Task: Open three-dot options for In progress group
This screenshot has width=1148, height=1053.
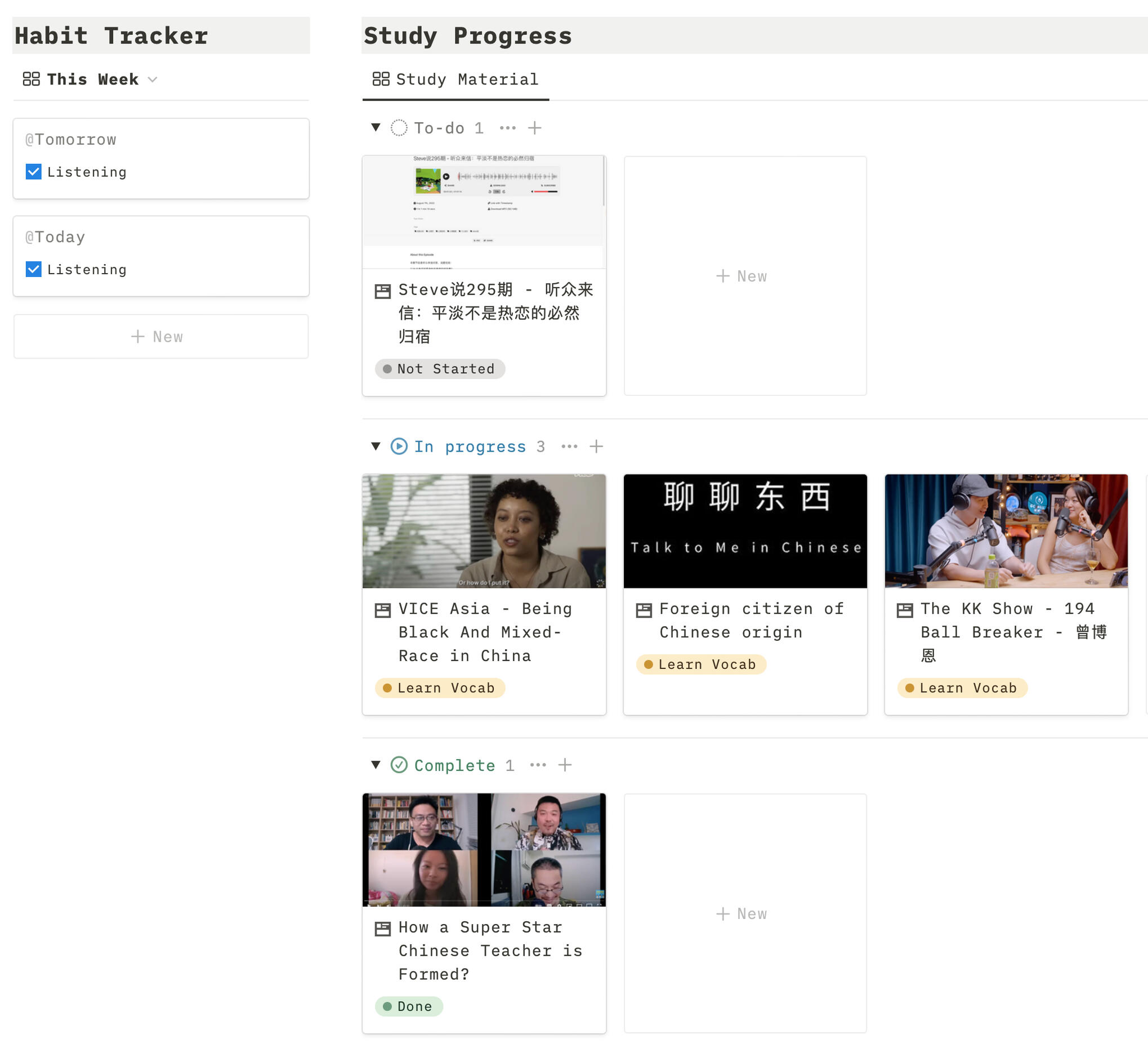Action: pyautogui.click(x=569, y=447)
